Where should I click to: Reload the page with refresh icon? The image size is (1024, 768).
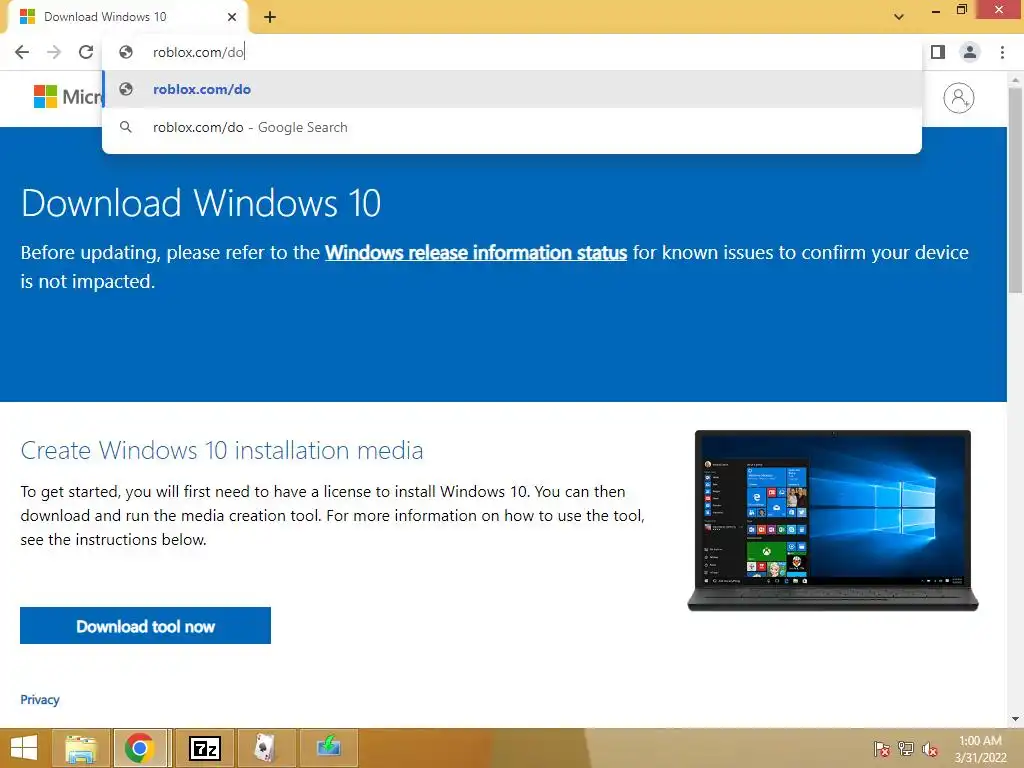pyautogui.click(x=86, y=52)
